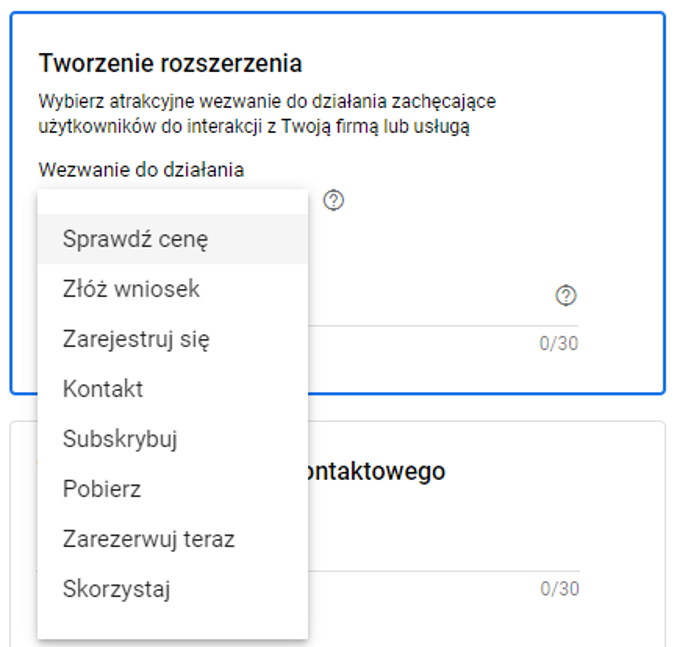Click the 'Wezwanie do działania' label
This screenshot has width=677, height=647.
pyautogui.click(x=141, y=169)
